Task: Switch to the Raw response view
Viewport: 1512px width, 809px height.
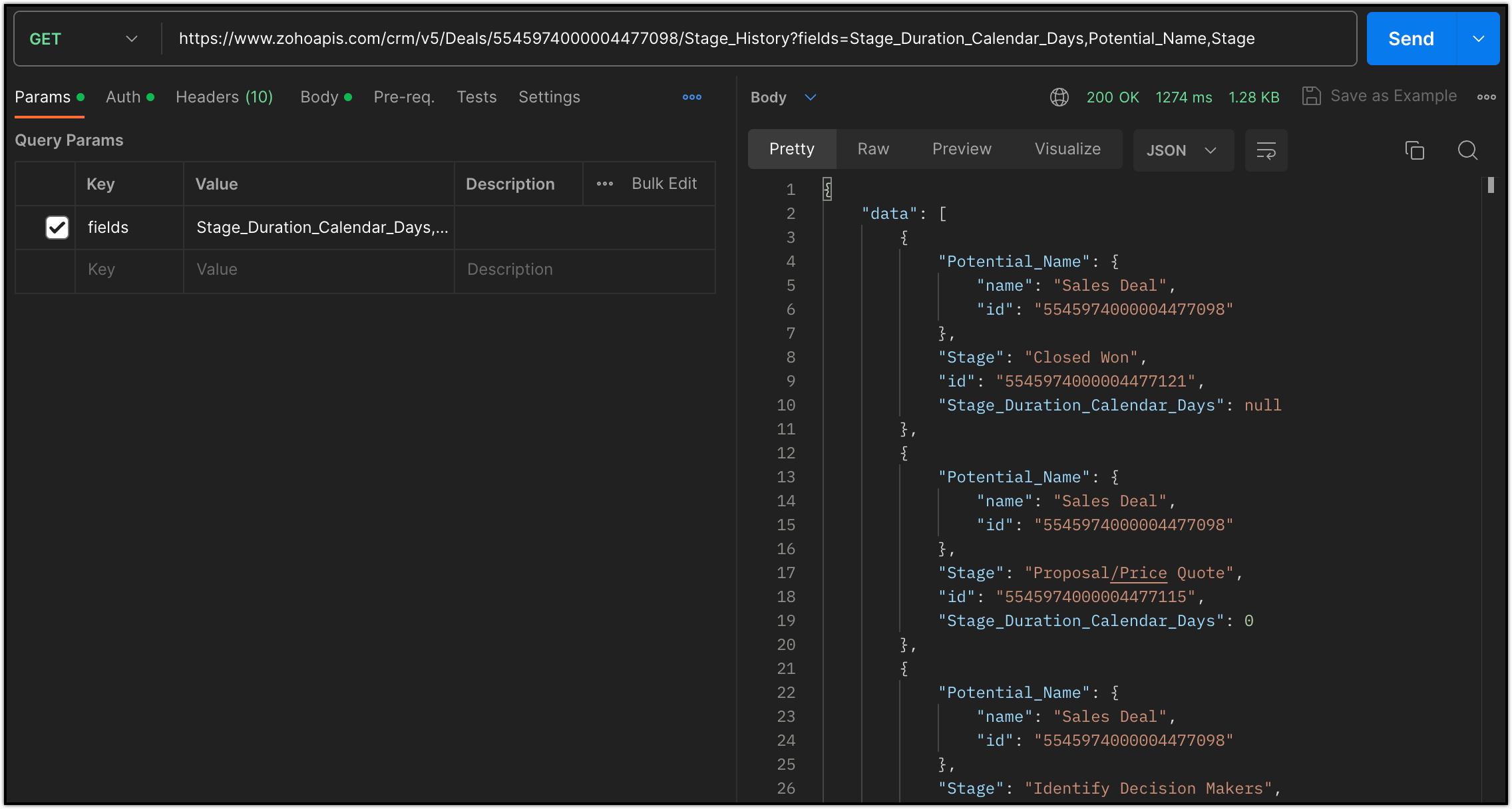Action: pyautogui.click(x=872, y=149)
